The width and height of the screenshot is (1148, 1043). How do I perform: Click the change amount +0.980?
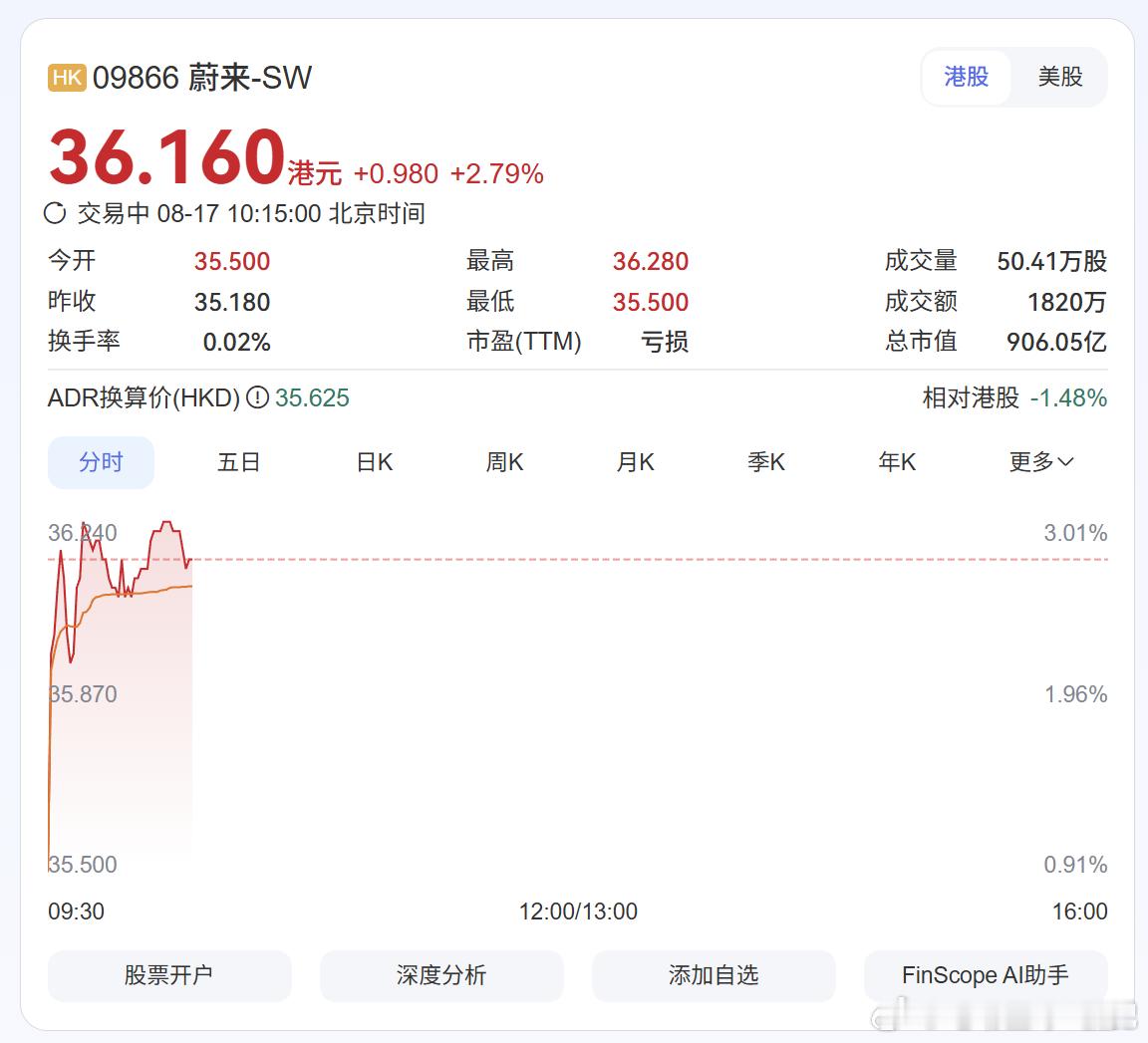click(396, 174)
